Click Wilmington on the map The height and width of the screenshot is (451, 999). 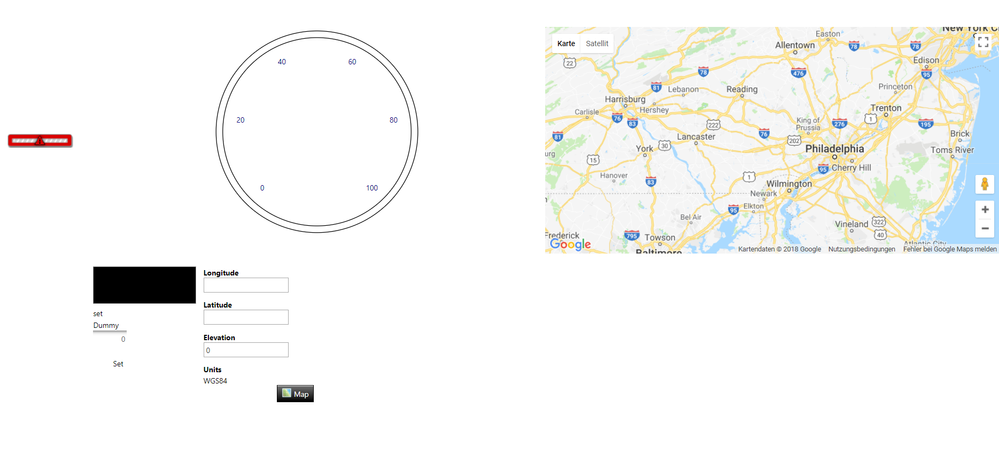(789, 183)
